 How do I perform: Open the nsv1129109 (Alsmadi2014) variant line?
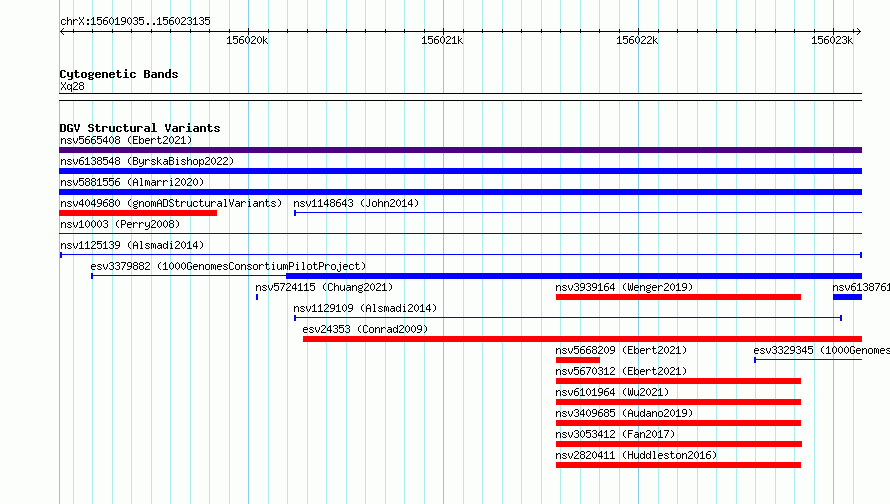point(568,318)
